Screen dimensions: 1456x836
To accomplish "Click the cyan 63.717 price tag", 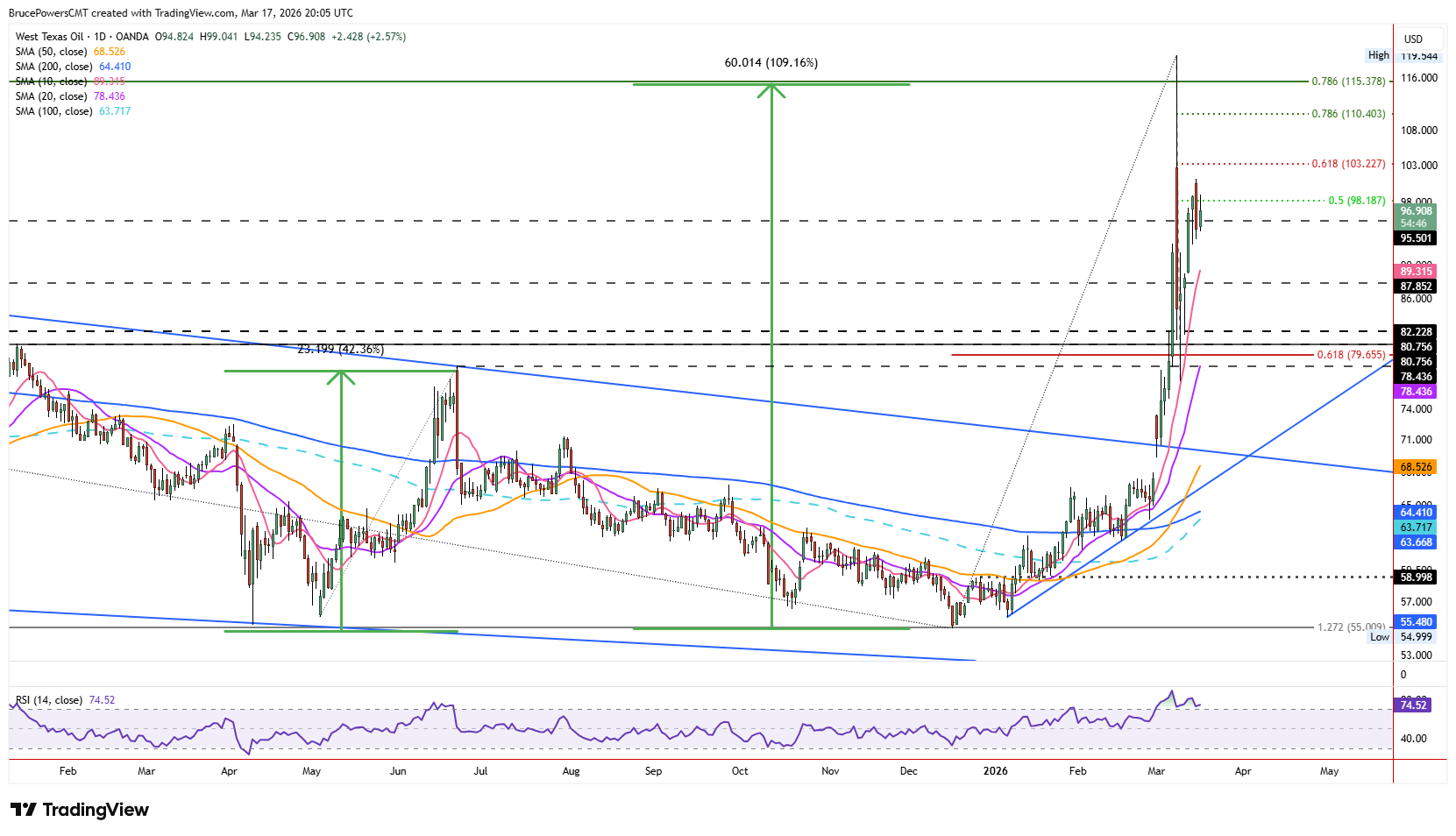I will [x=1415, y=528].
